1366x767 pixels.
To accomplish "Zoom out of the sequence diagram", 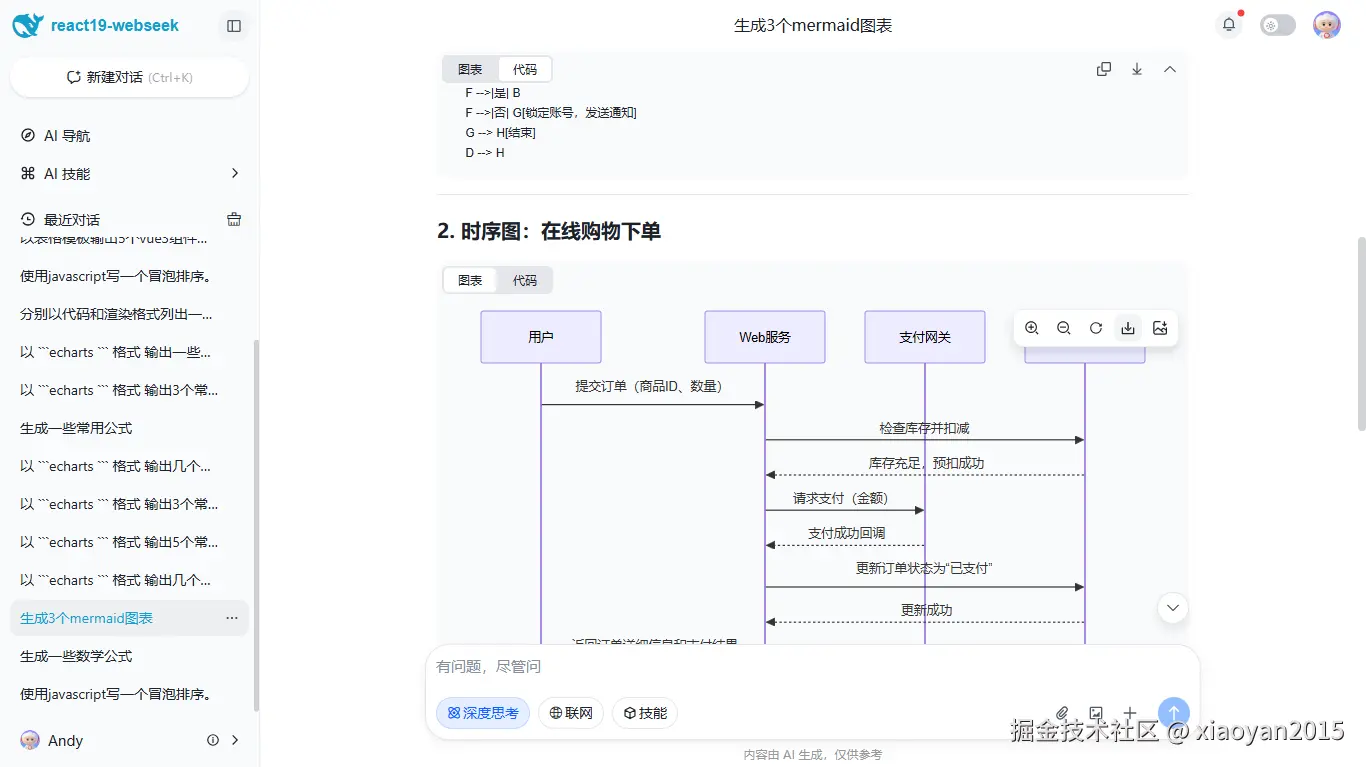I will (1064, 328).
